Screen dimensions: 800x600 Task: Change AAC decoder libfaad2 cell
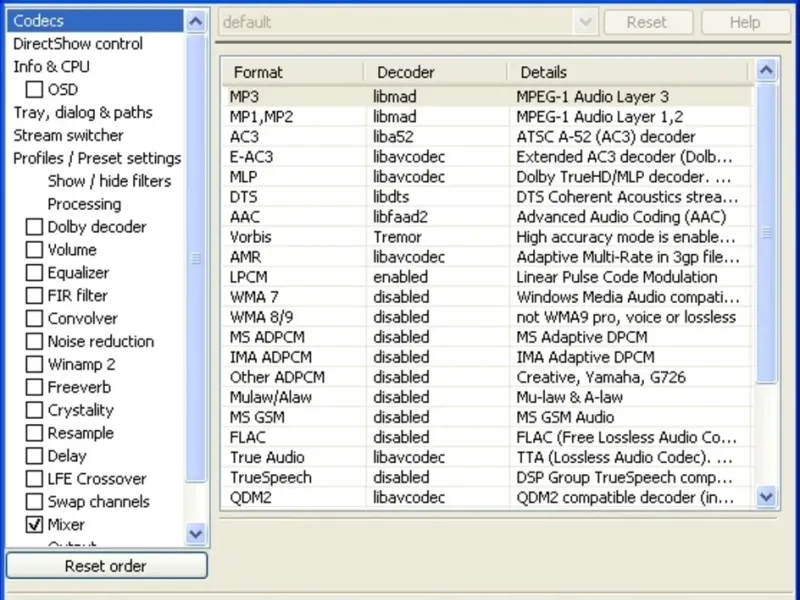point(438,217)
